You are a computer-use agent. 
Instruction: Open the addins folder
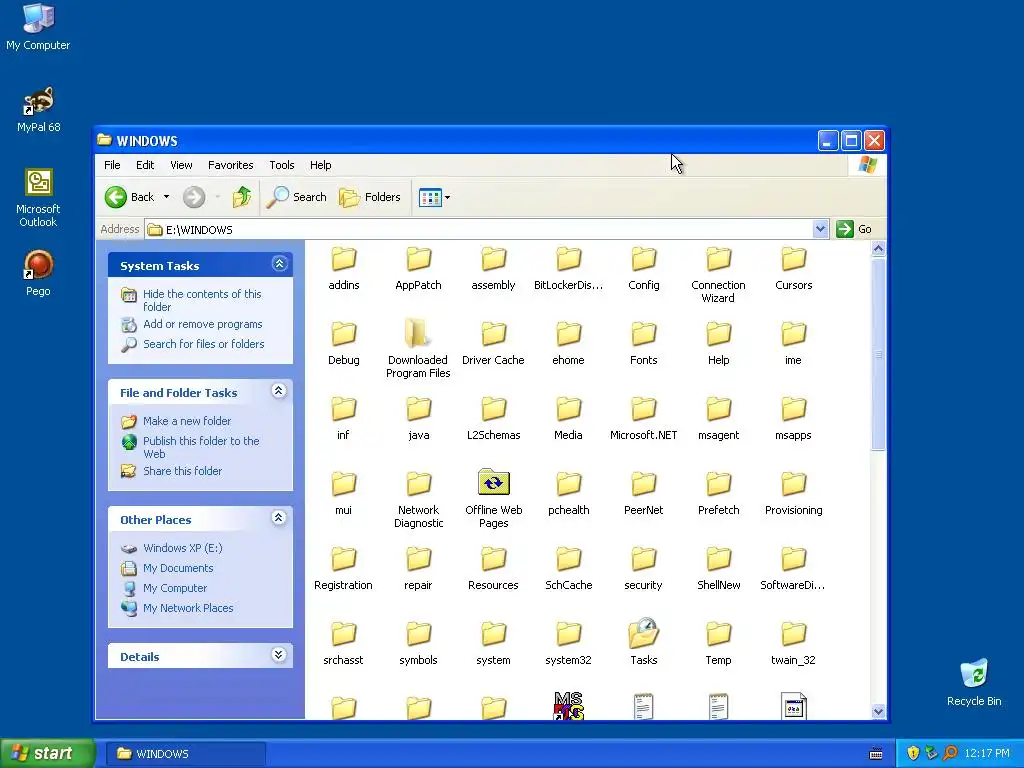(344, 268)
